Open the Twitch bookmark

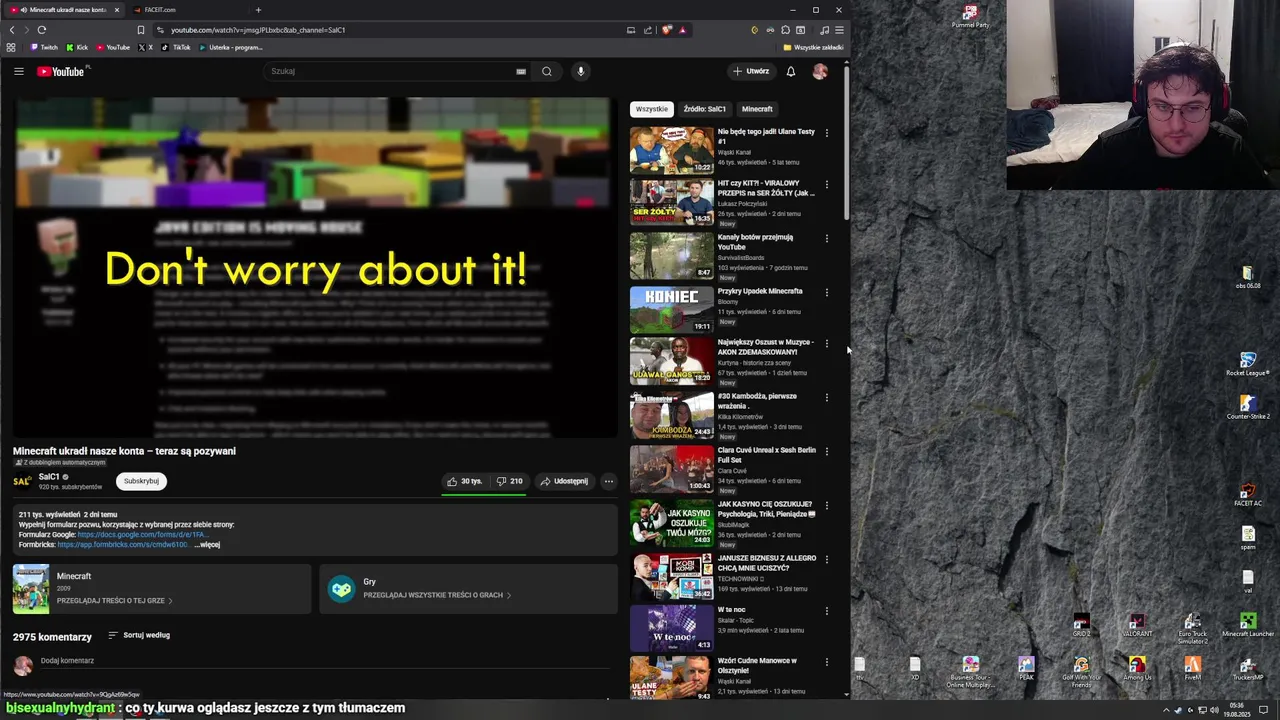coord(44,47)
